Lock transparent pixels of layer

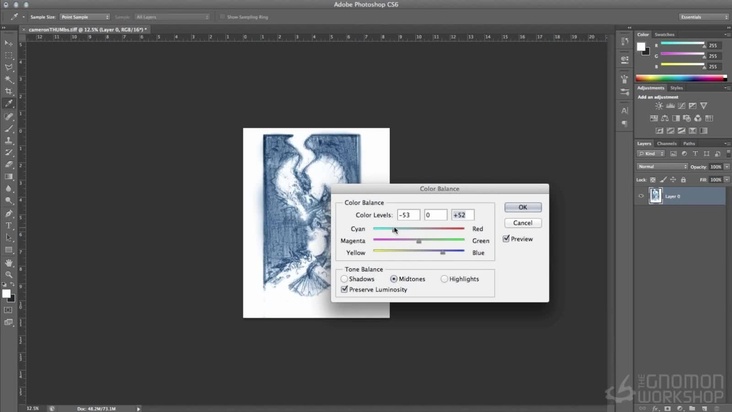(x=653, y=180)
